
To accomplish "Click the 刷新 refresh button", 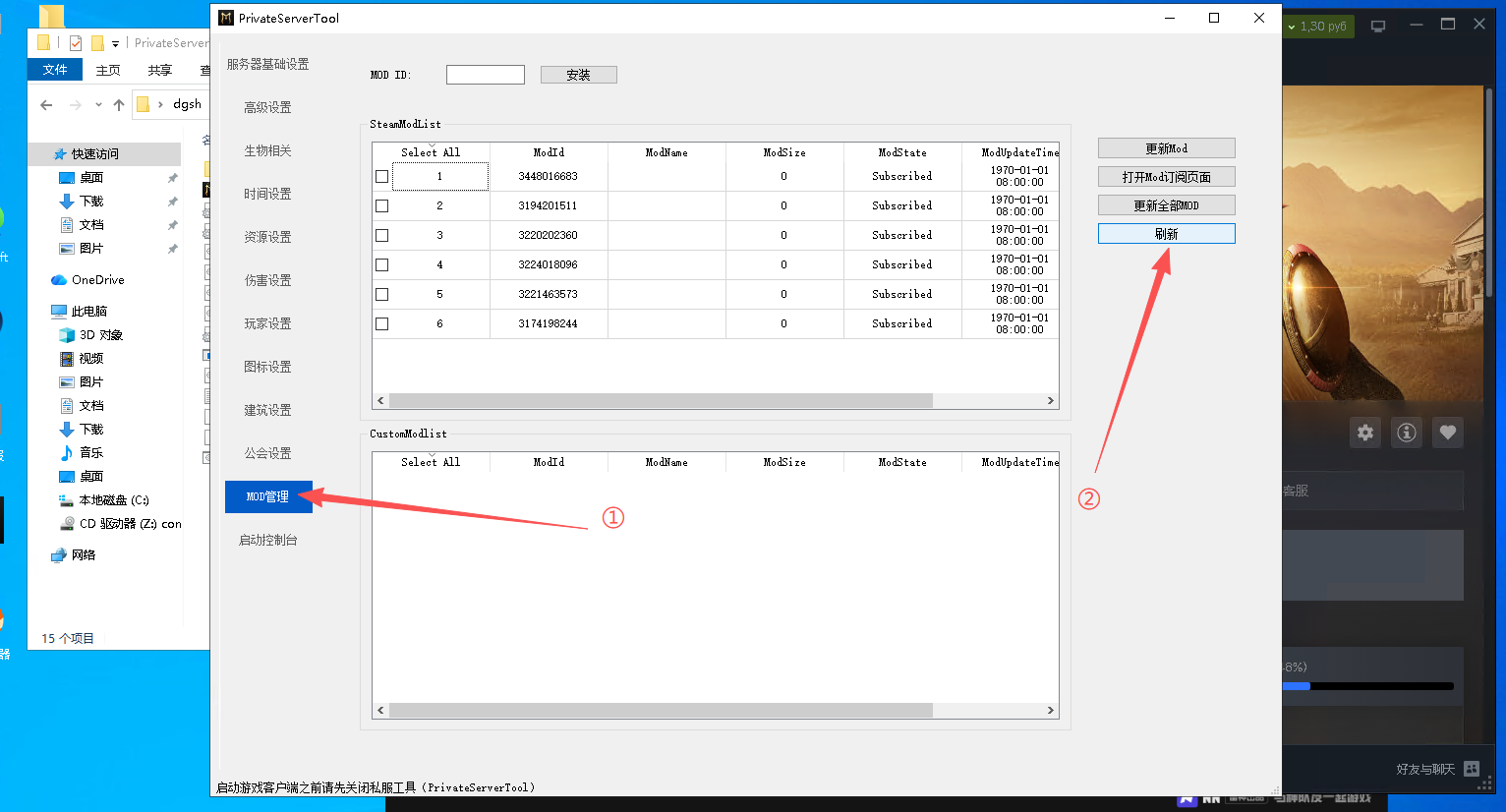I will pos(1166,234).
